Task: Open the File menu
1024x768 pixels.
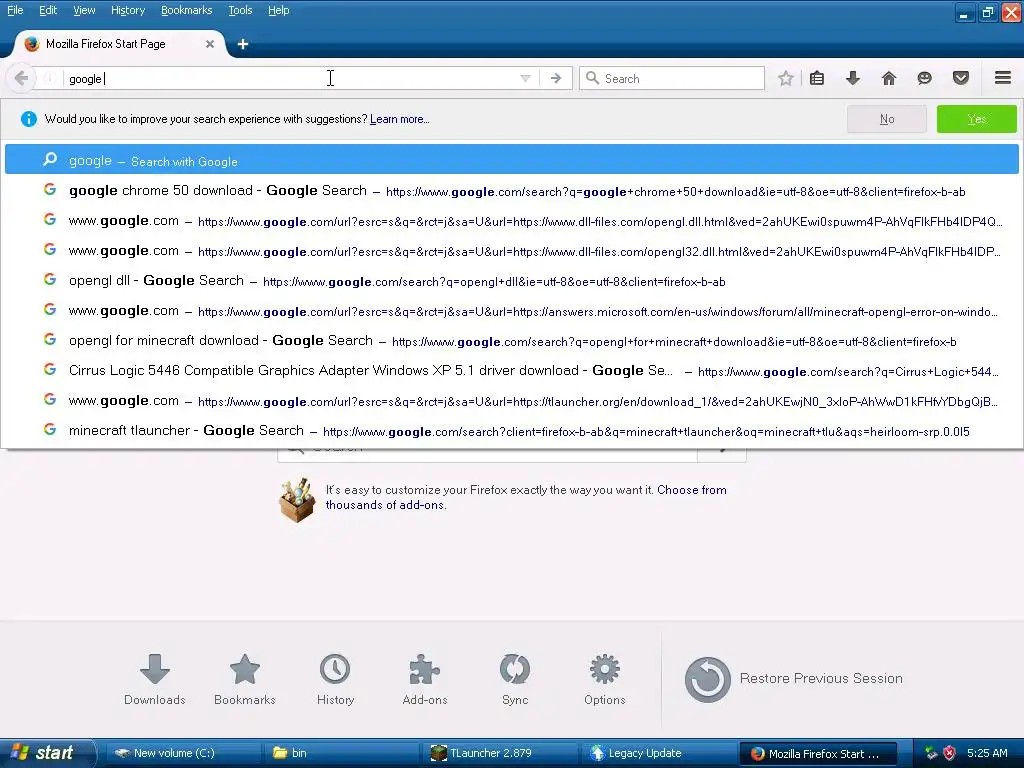Action: [x=15, y=10]
